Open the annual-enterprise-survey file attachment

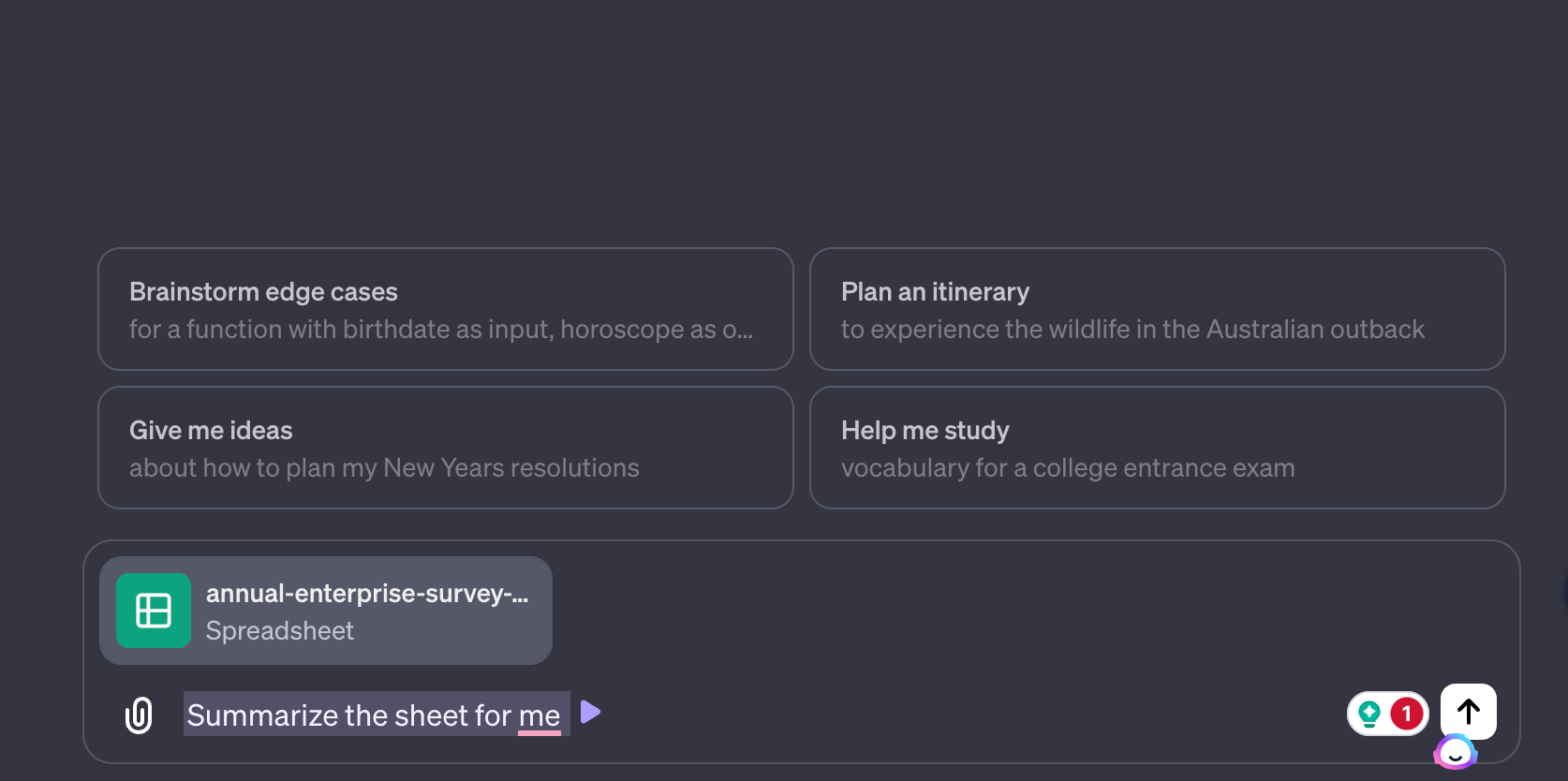click(366, 594)
